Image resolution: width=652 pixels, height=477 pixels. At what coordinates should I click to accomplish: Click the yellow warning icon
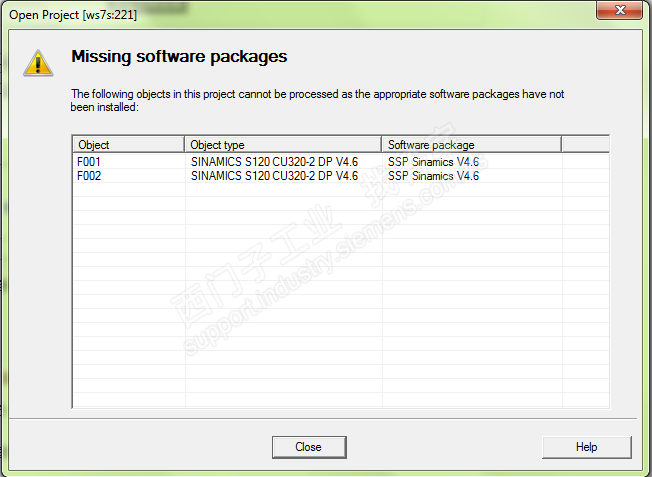pyautogui.click(x=38, y=63)
